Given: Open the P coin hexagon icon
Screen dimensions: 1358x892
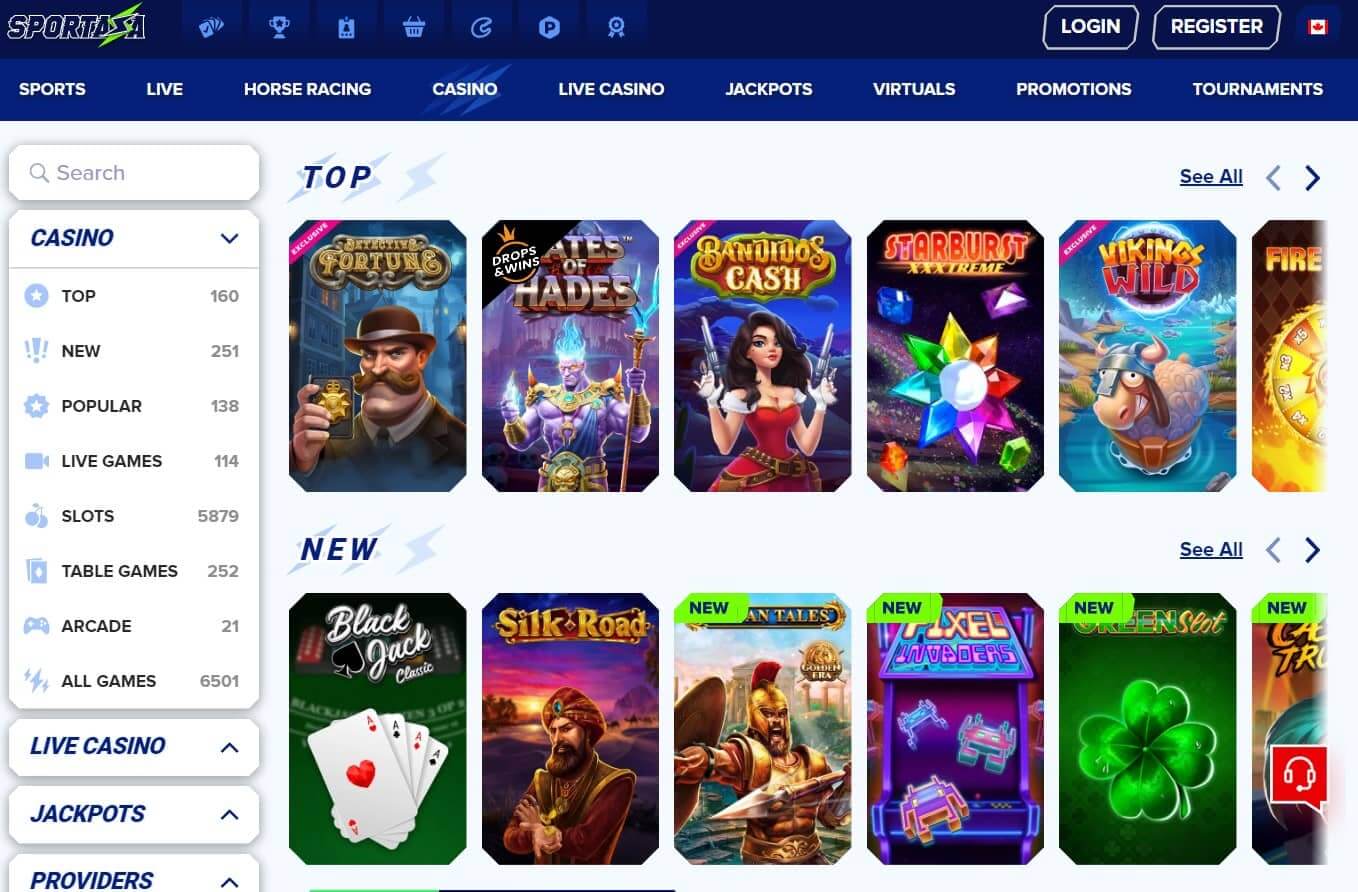Looking at the screenshot, I should tap(549, 27).
